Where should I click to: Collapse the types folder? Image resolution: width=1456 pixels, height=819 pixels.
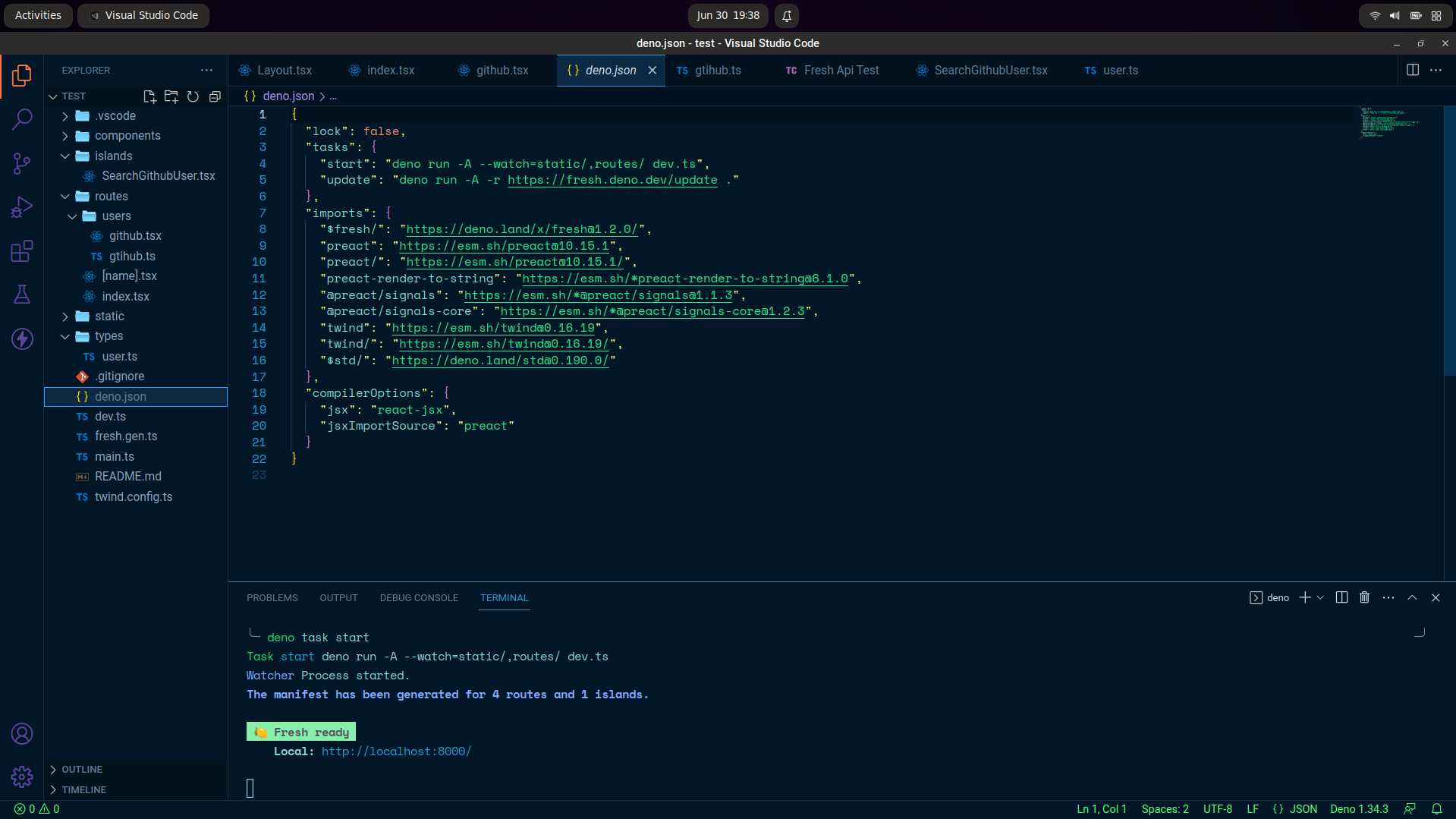pos(135,335)
